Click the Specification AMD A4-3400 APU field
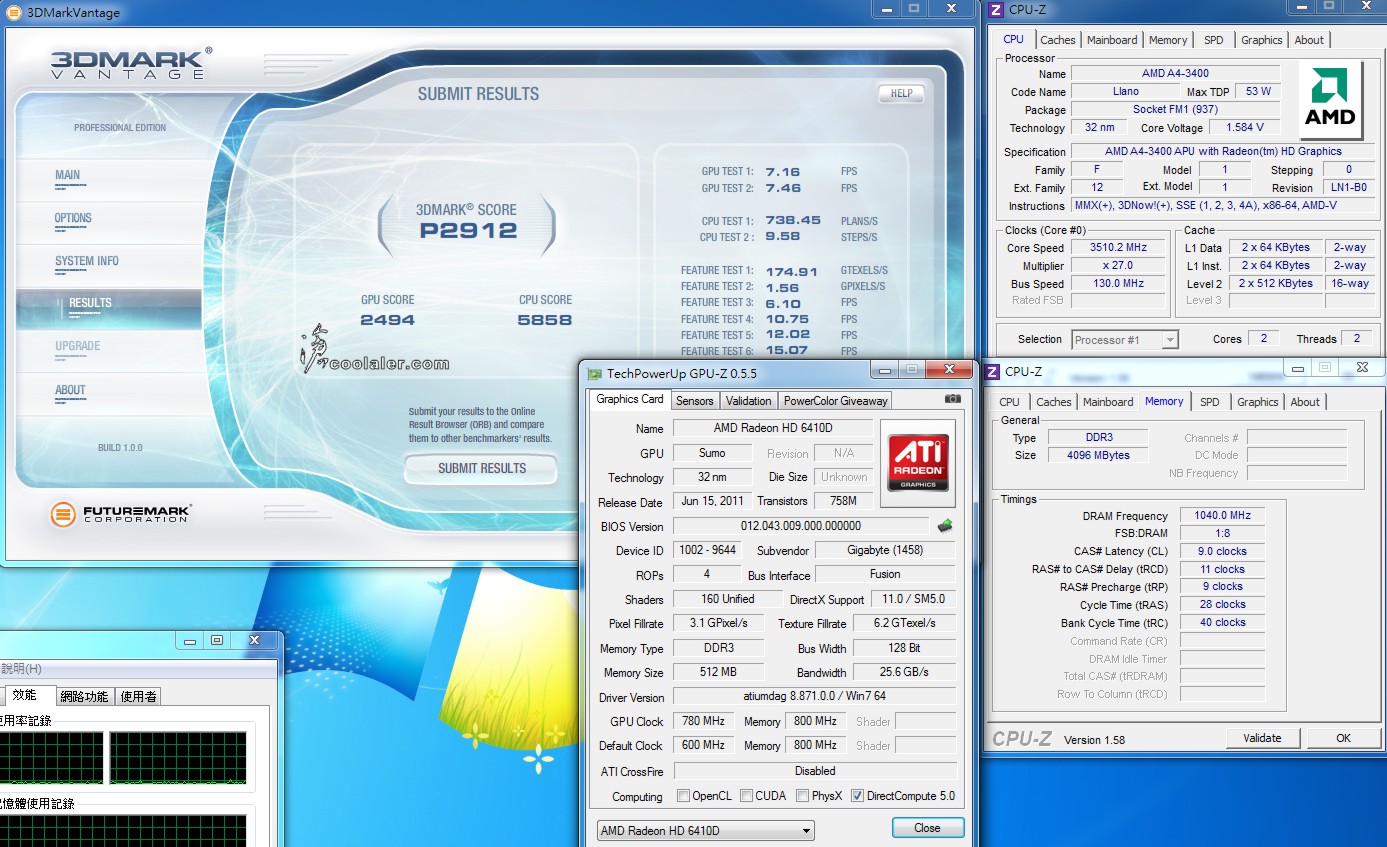This screenshot has height=847, width=1387. [1223, 151]
